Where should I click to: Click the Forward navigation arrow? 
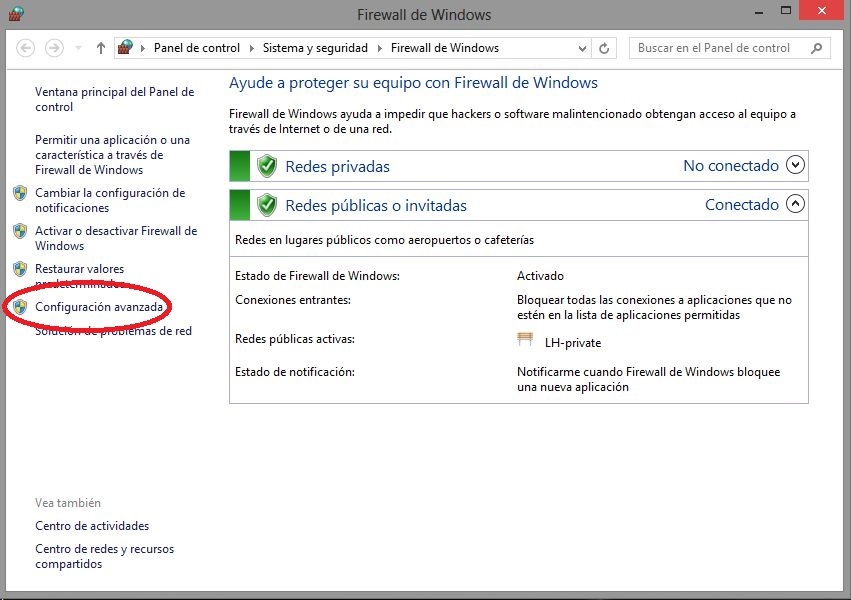54,48
